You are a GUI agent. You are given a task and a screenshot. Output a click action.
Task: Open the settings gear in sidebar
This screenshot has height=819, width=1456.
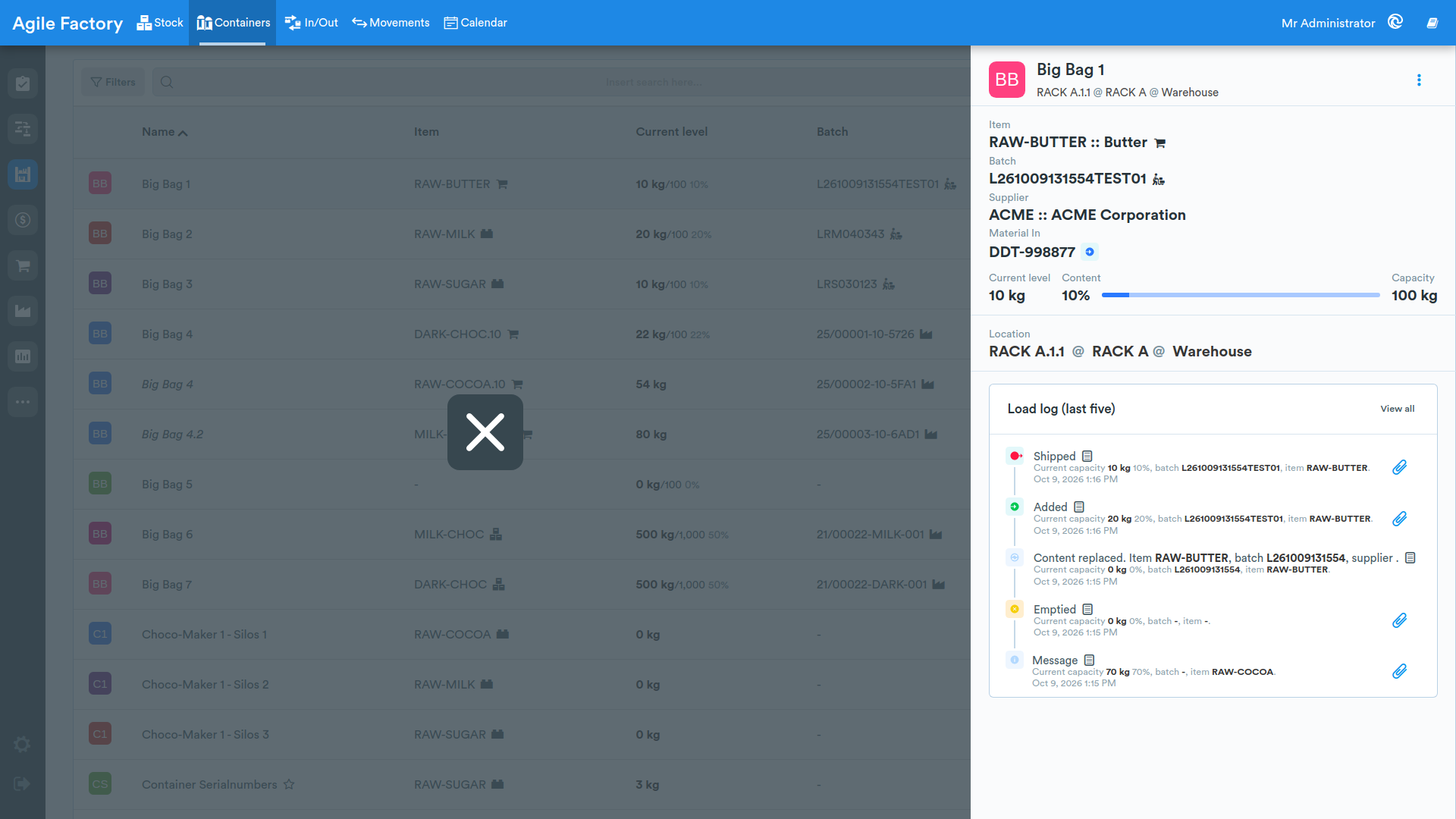pyautogui.click(x=23, y=745)
